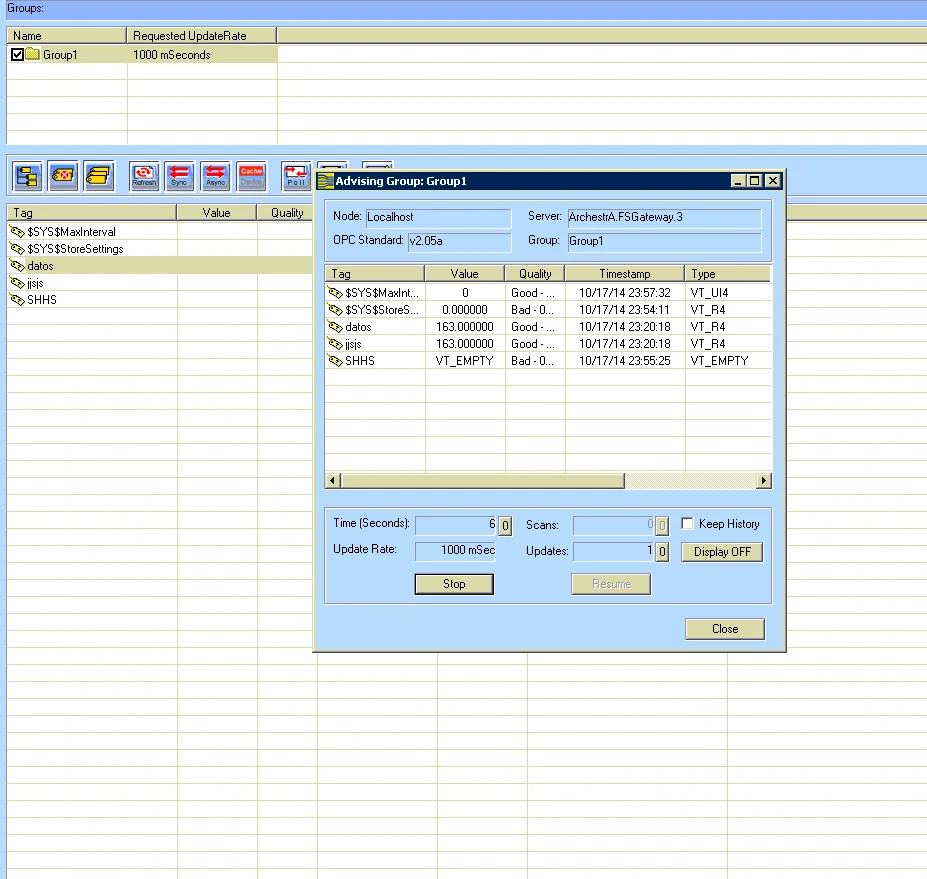Select the jjsjs tag in main tag list
The width and height of the screenshot is (927, 879).
click(x=35, y=283)
